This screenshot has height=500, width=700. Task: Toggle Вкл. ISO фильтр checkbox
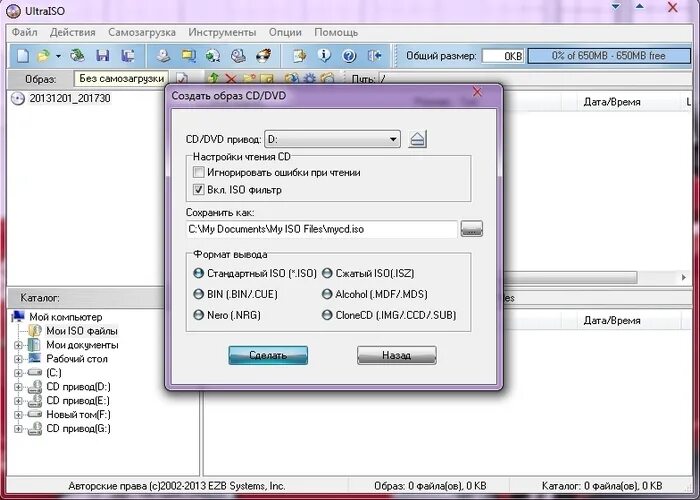(x=199, y=190)
